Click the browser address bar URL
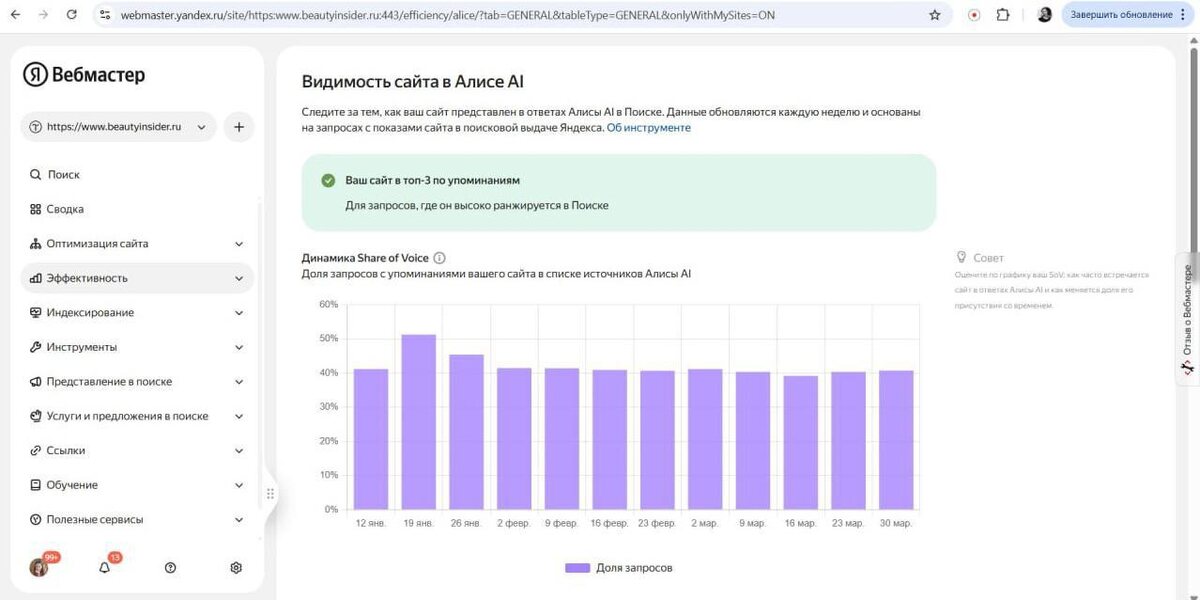The width and height of the screenshot is (1200, 600). [x=447, y=15]
